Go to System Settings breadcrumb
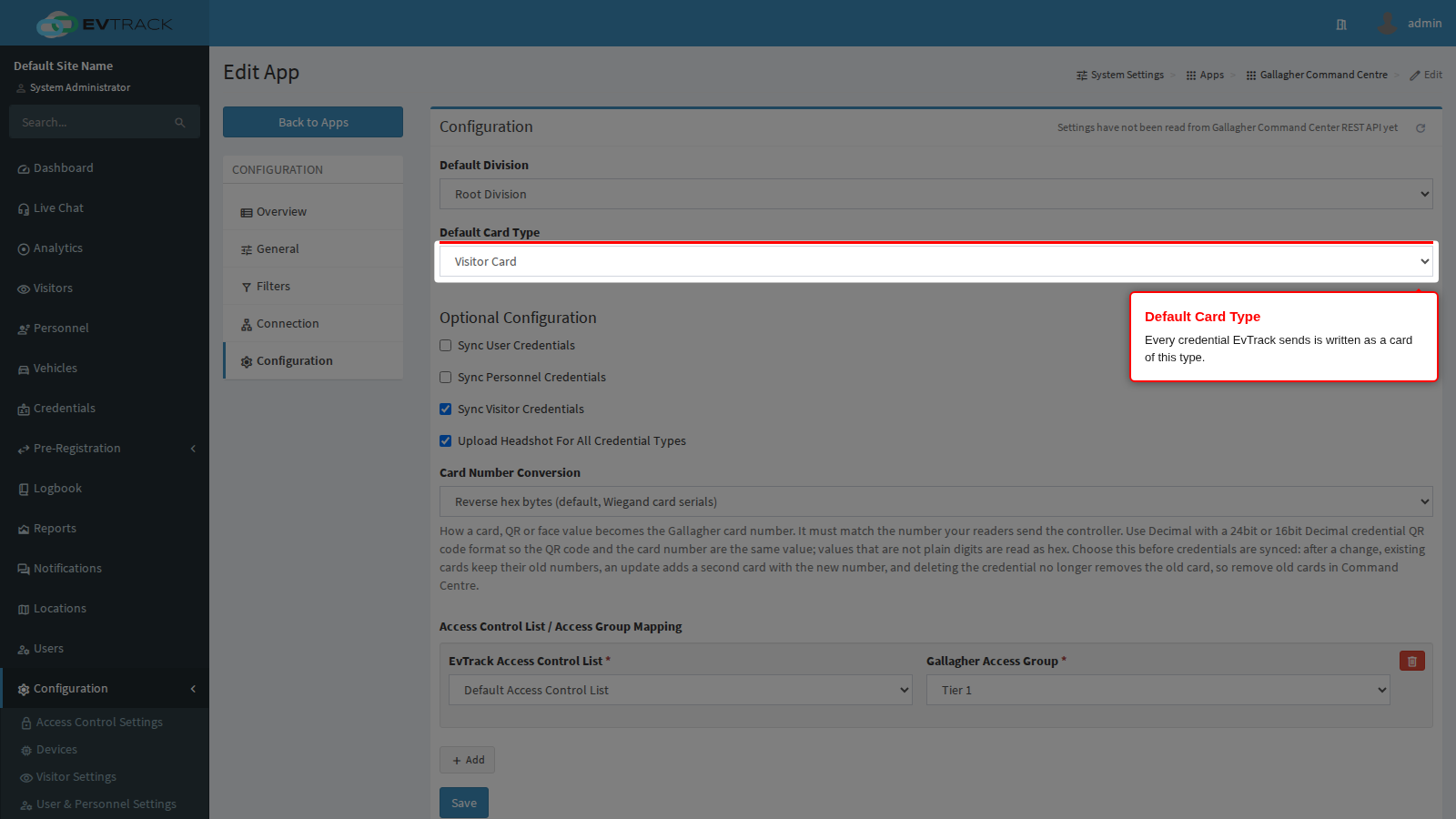Viewport: 1456px width, 819px height. [x=1120, y=75]
